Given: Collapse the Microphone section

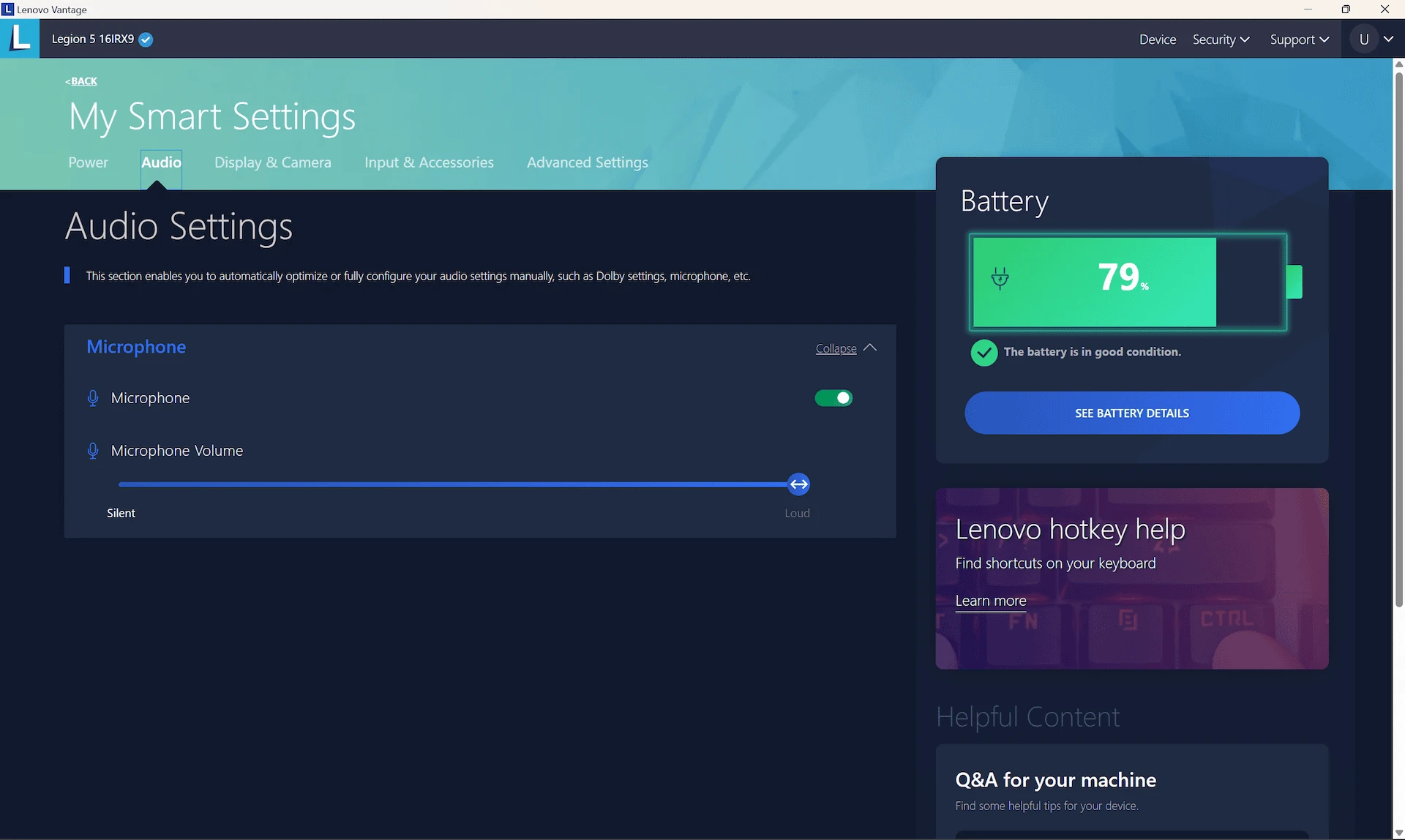Looking at the screenshot, I should click(x=836, y=349).
